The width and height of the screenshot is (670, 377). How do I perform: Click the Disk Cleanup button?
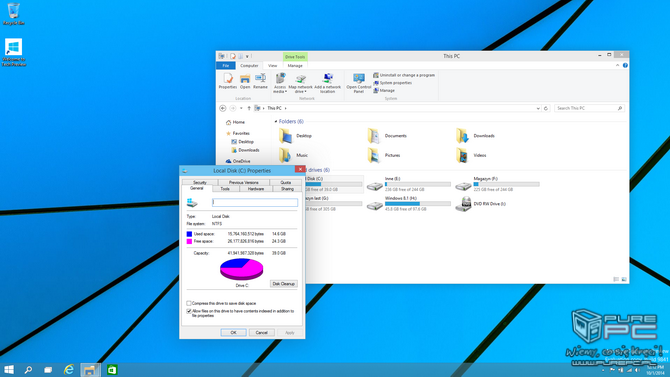tap(283, 284)
